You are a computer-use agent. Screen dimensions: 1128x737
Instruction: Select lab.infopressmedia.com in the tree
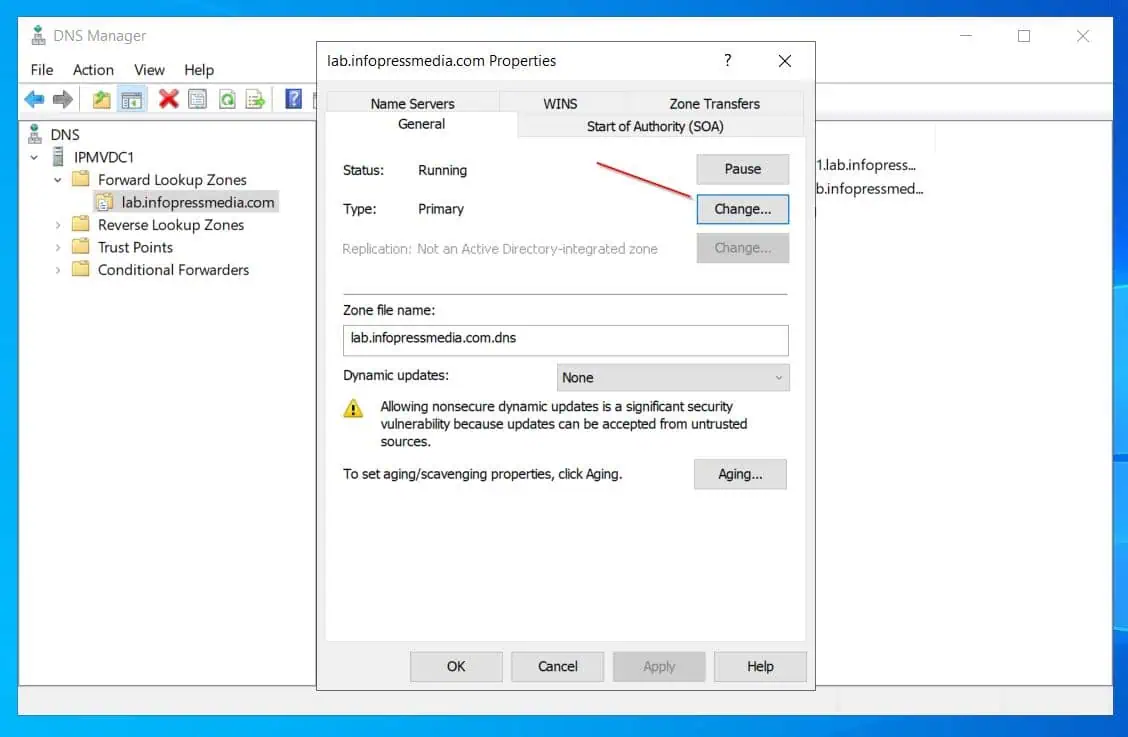point(198,202)
